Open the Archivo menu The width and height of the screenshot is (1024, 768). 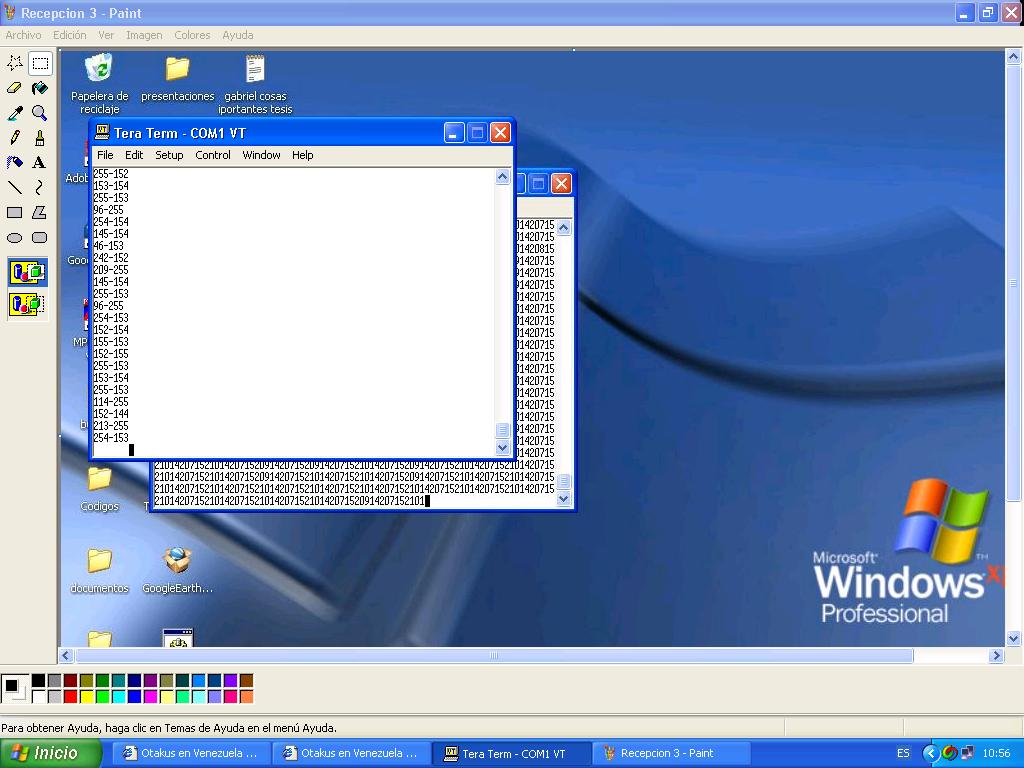click(x=23, y=35)
